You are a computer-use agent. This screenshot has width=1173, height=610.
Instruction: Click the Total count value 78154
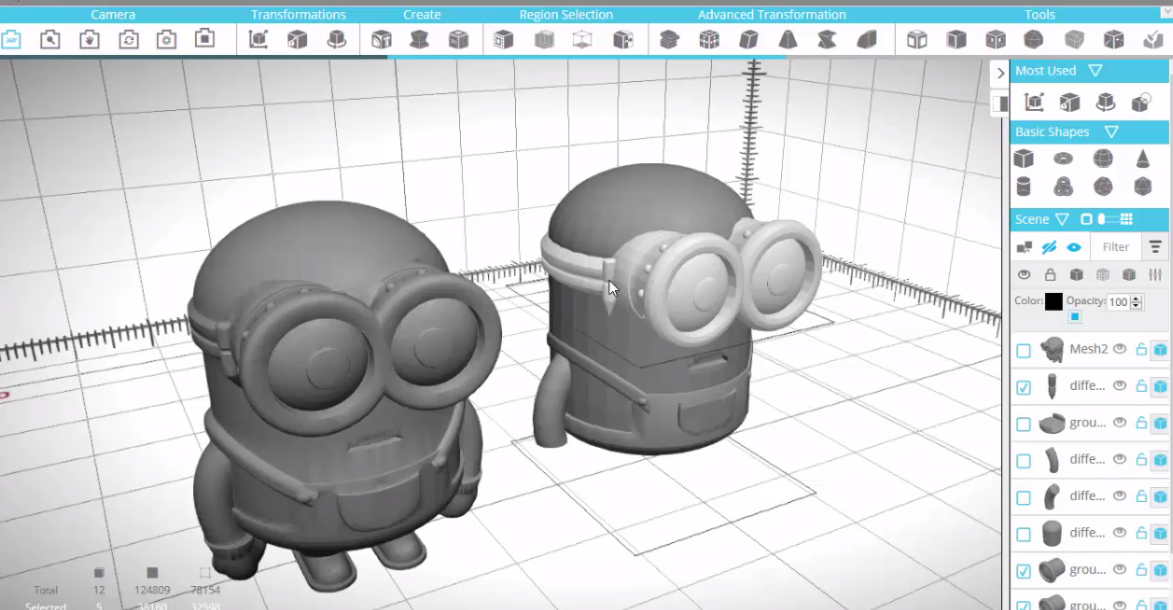[x=205, y=590]
